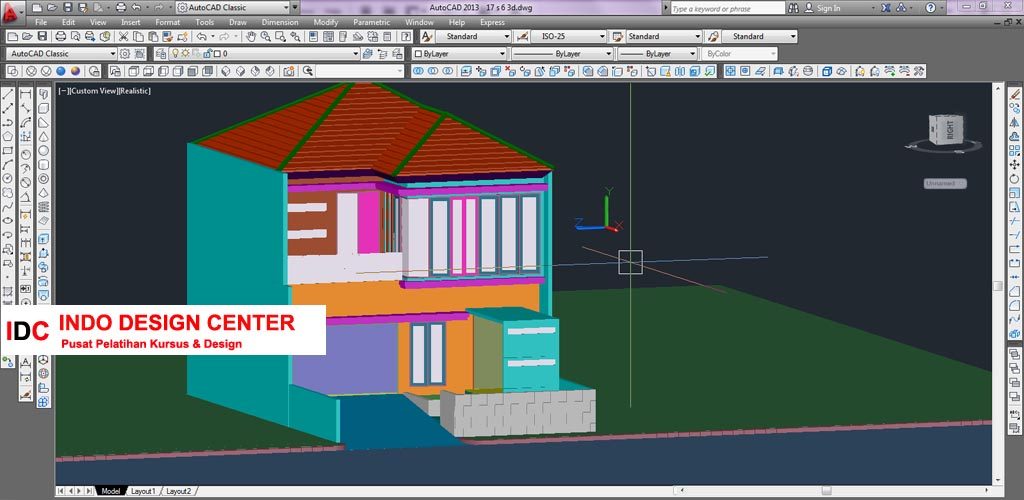Click the Create Camera icon
Viewport: 1024px width, 500px height.
coord(288,71)
